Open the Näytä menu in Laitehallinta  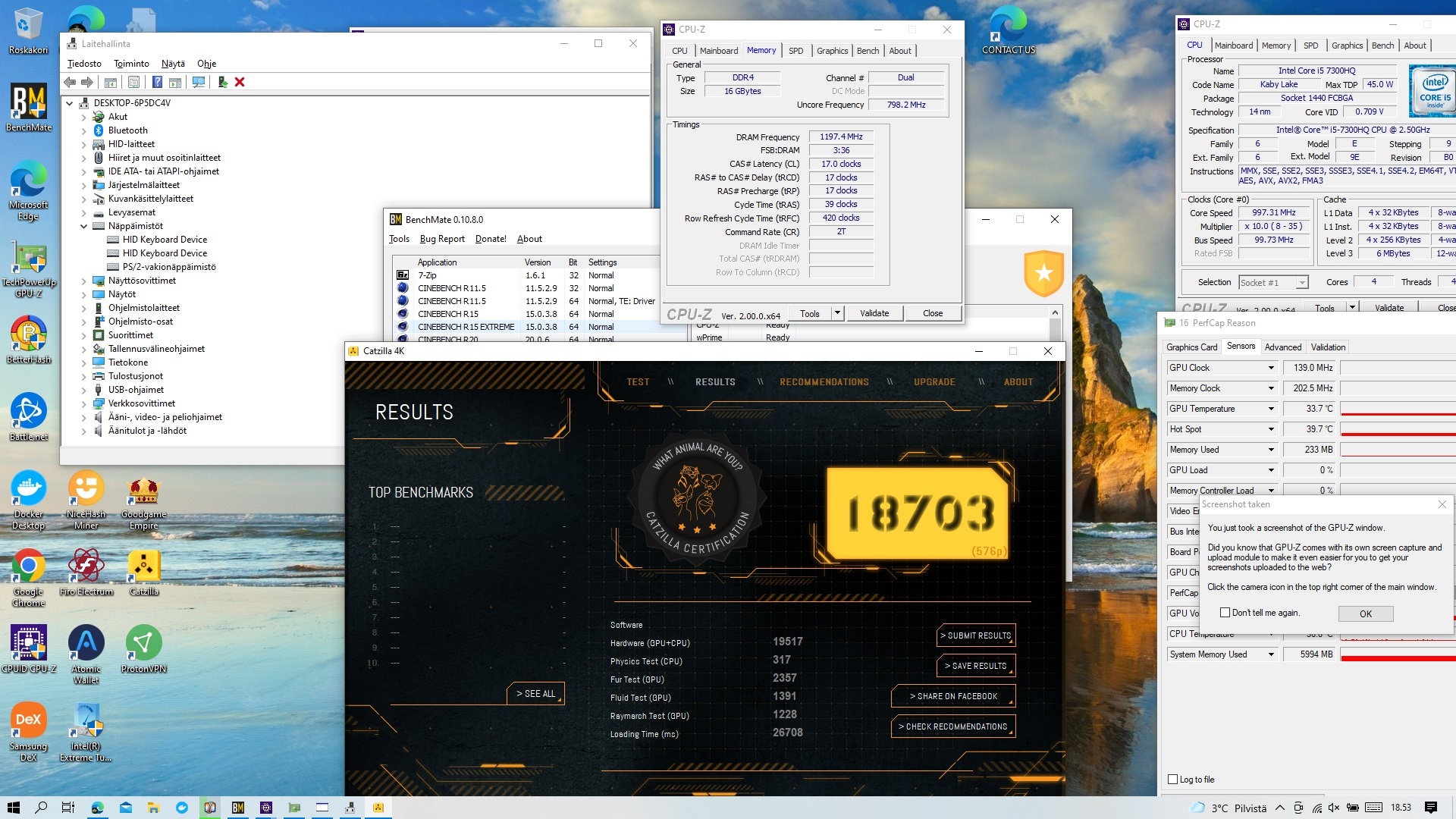pos(173,64)
